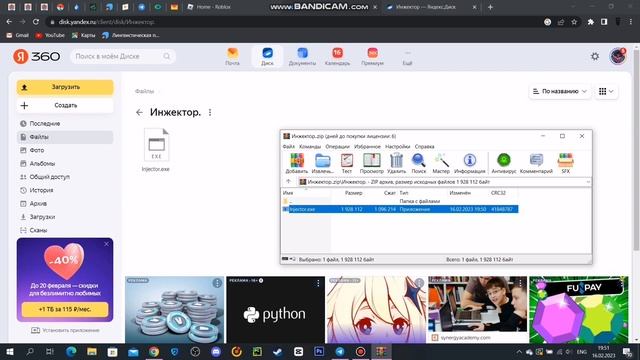Click the Загрузить upload button

coord(65,87)
